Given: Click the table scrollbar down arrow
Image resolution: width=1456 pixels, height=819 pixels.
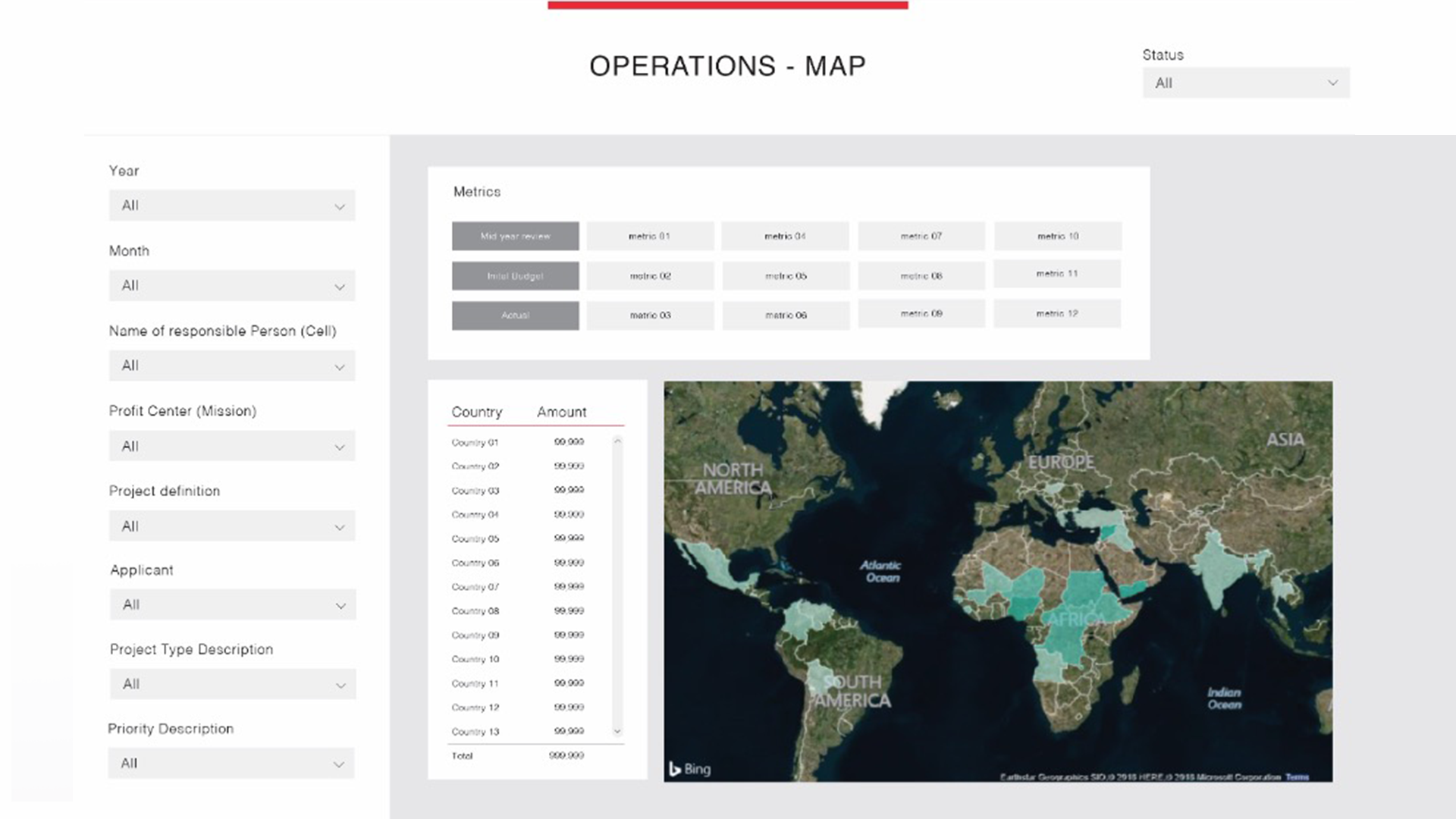Looking at the screenshot, I should (x=617, y=732).
